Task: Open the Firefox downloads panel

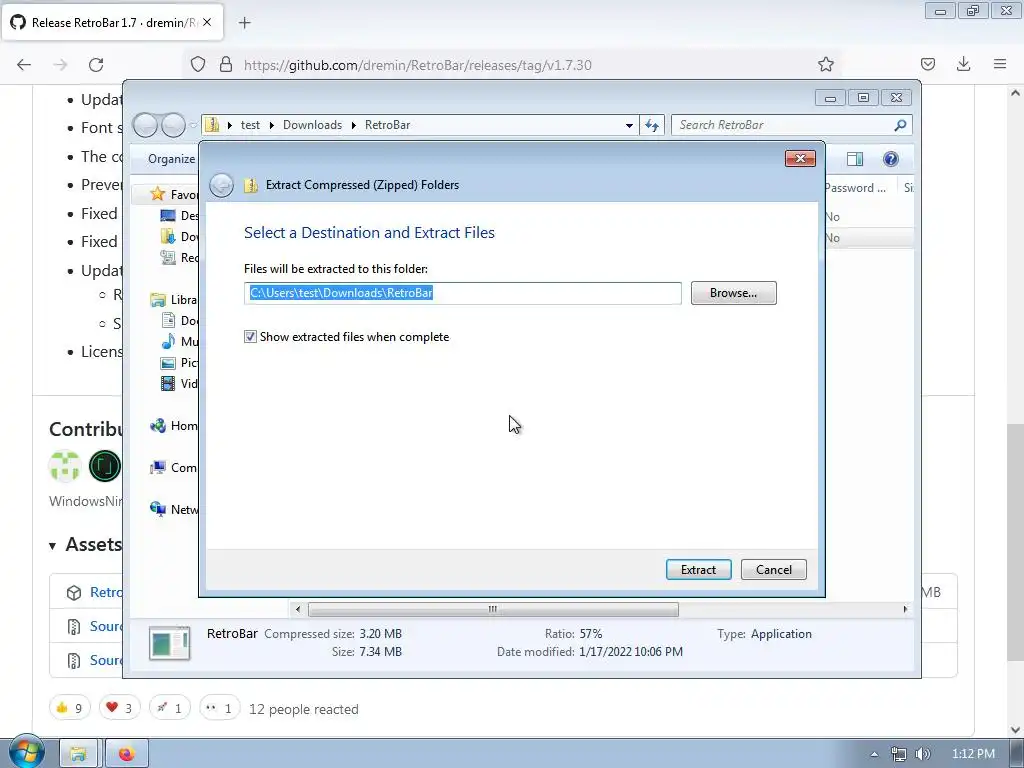Action: (x=963, y=64)
